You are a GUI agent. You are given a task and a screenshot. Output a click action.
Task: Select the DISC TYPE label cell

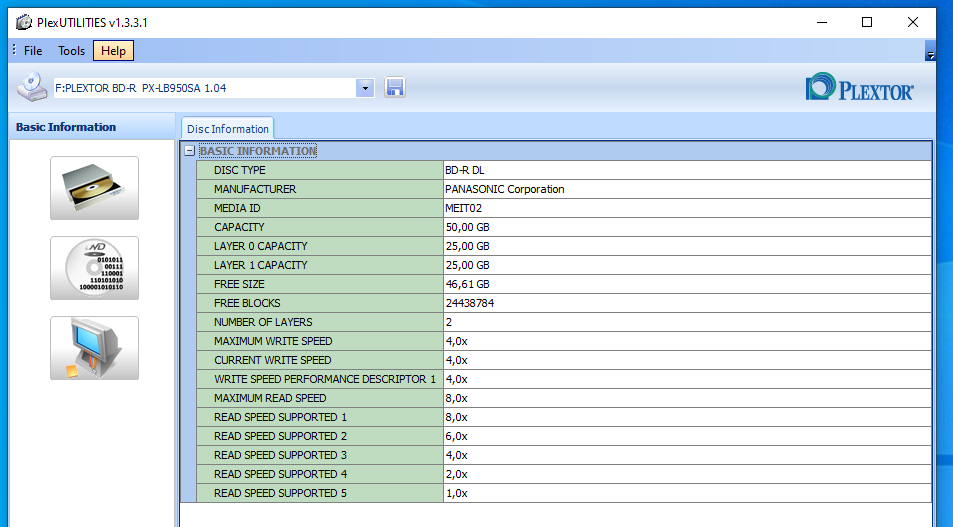(x=320, y=170)
